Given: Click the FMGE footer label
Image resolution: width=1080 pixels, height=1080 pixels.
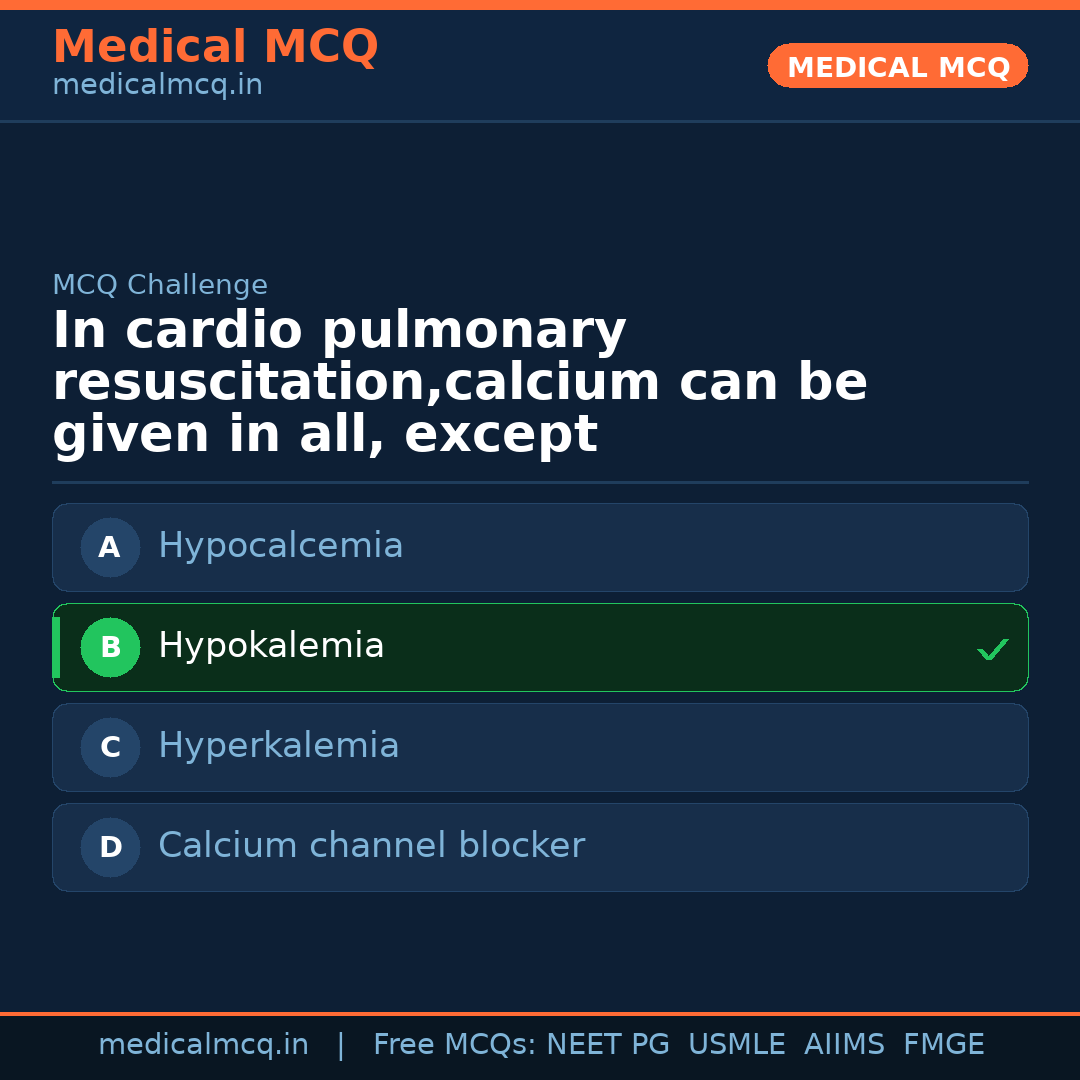Looking at the screenshot, I should (x=943, y=1045).
